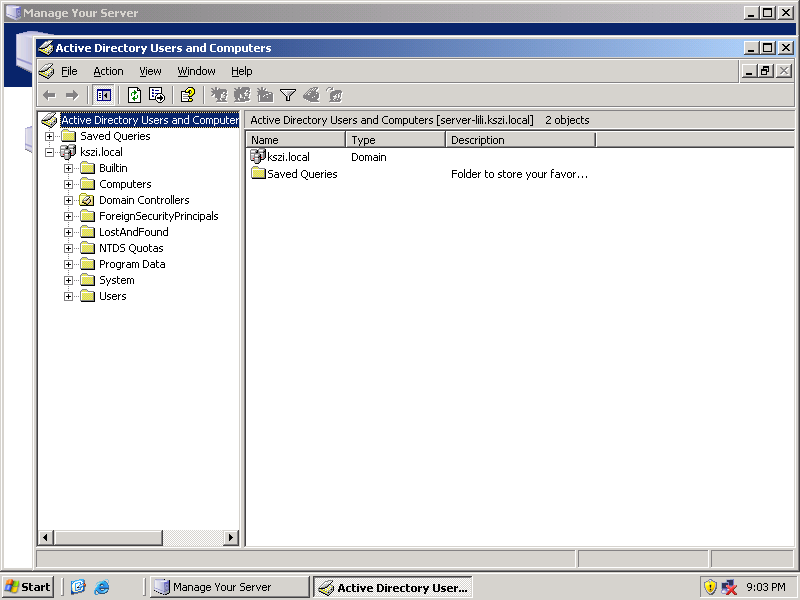Select Program Data in the tree
Viewport: 800px width, 600px height.
pos(132,264)
